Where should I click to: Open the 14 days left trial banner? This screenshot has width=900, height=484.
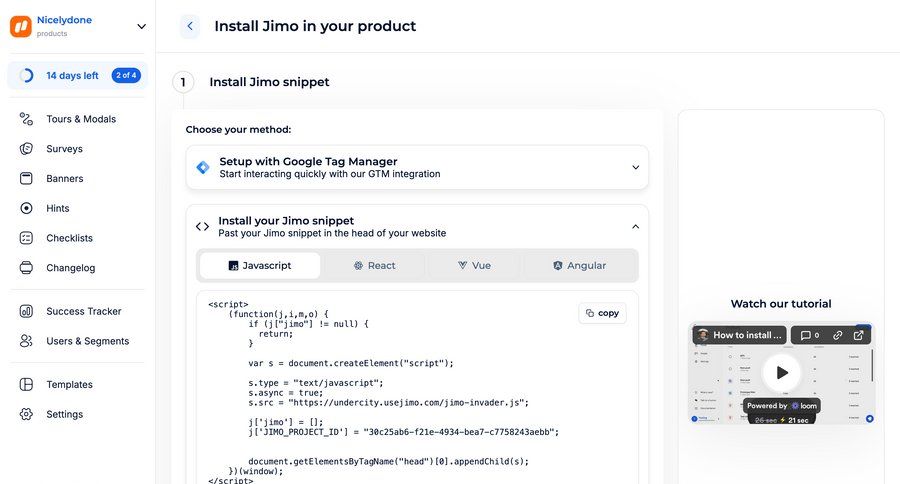pos(77,75)
